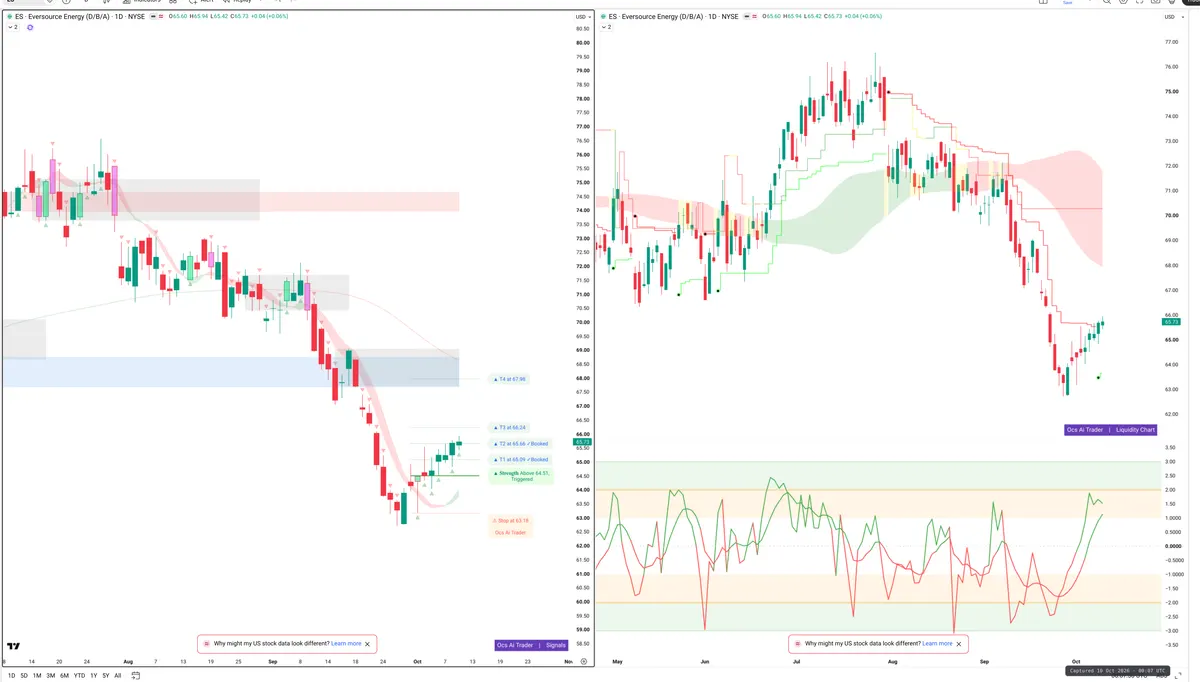This screenshot has width=1200, height=682.
Task: Expand the right chart indicator legend showing 2
Action: click(606, 27)
